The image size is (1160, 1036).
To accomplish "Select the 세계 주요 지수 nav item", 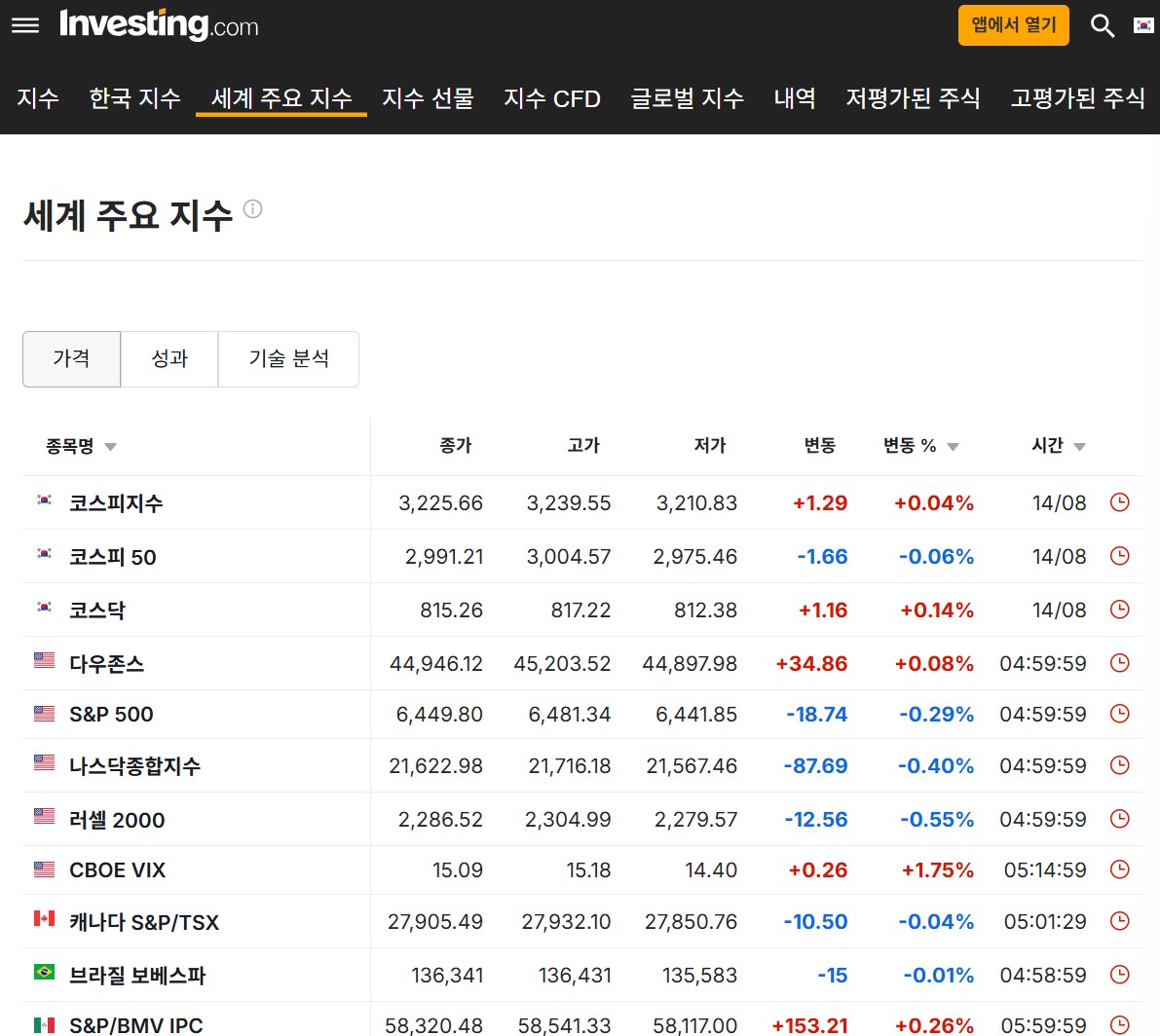I will [281, 98].
